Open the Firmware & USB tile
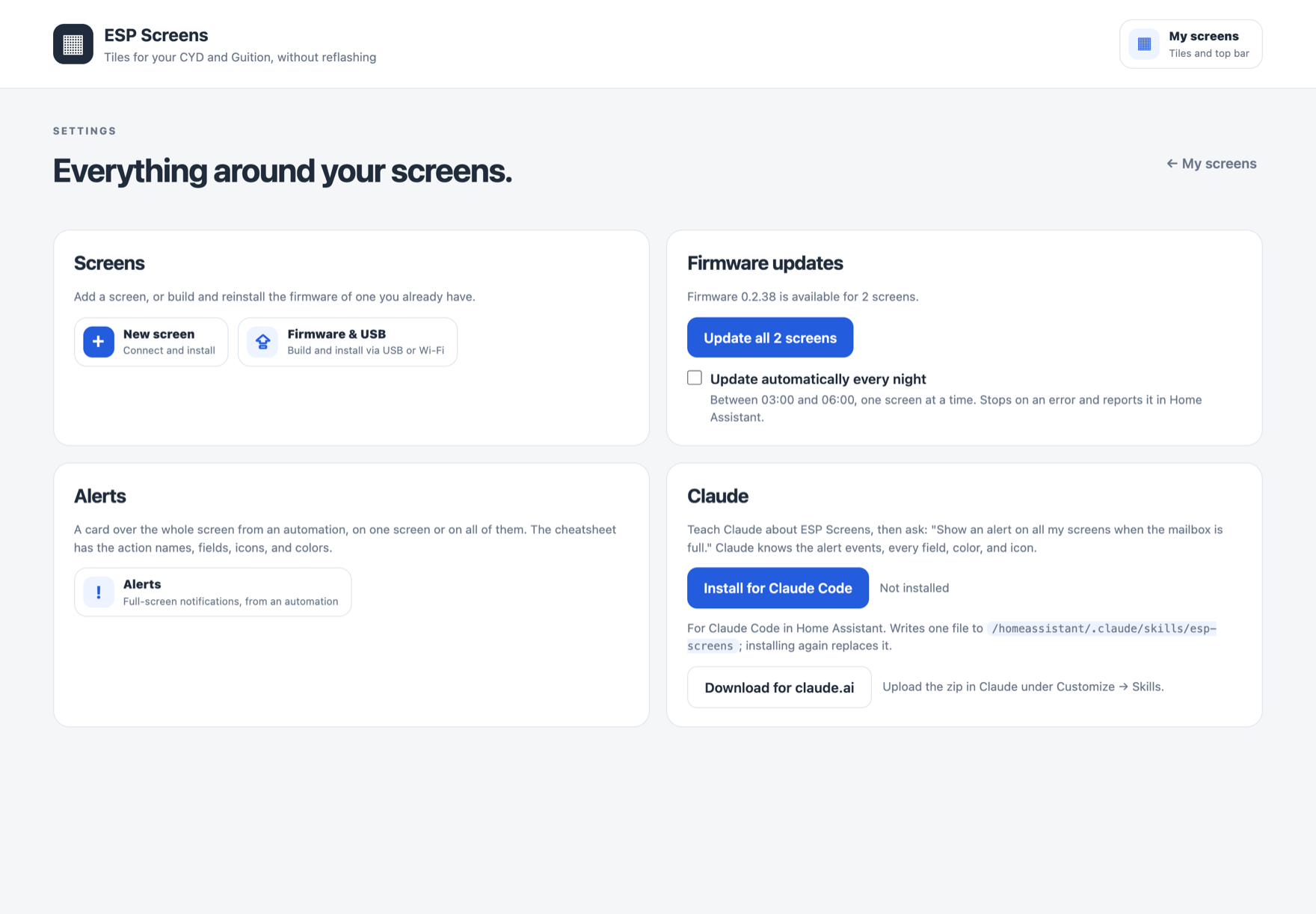 [x=348, y=342]
